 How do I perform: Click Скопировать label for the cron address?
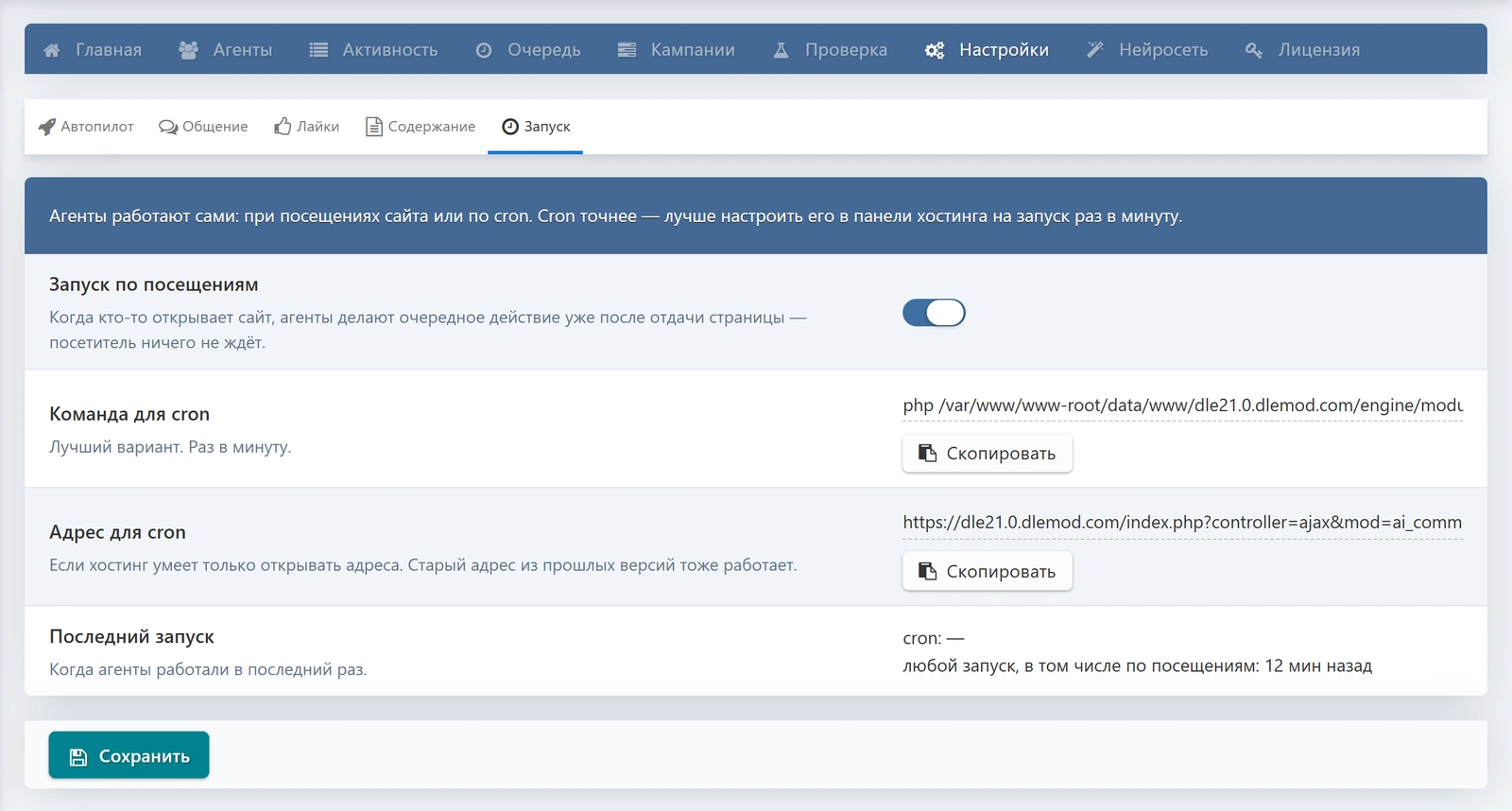[1001, 572]
